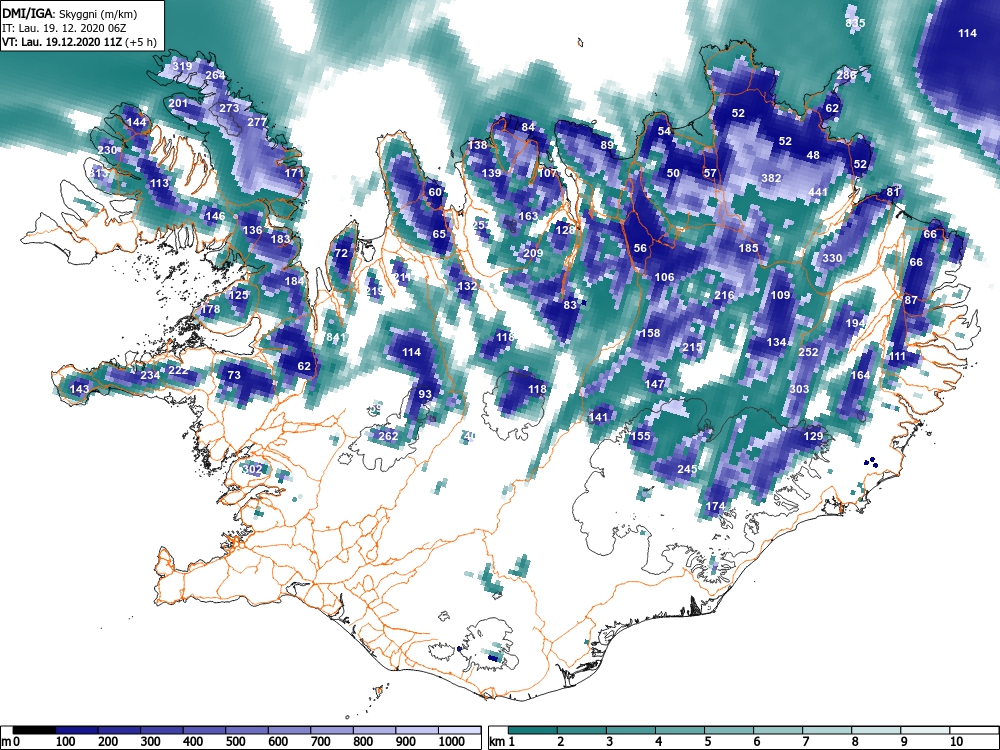Click the visibility value 83 on the map

coord(570,305)
